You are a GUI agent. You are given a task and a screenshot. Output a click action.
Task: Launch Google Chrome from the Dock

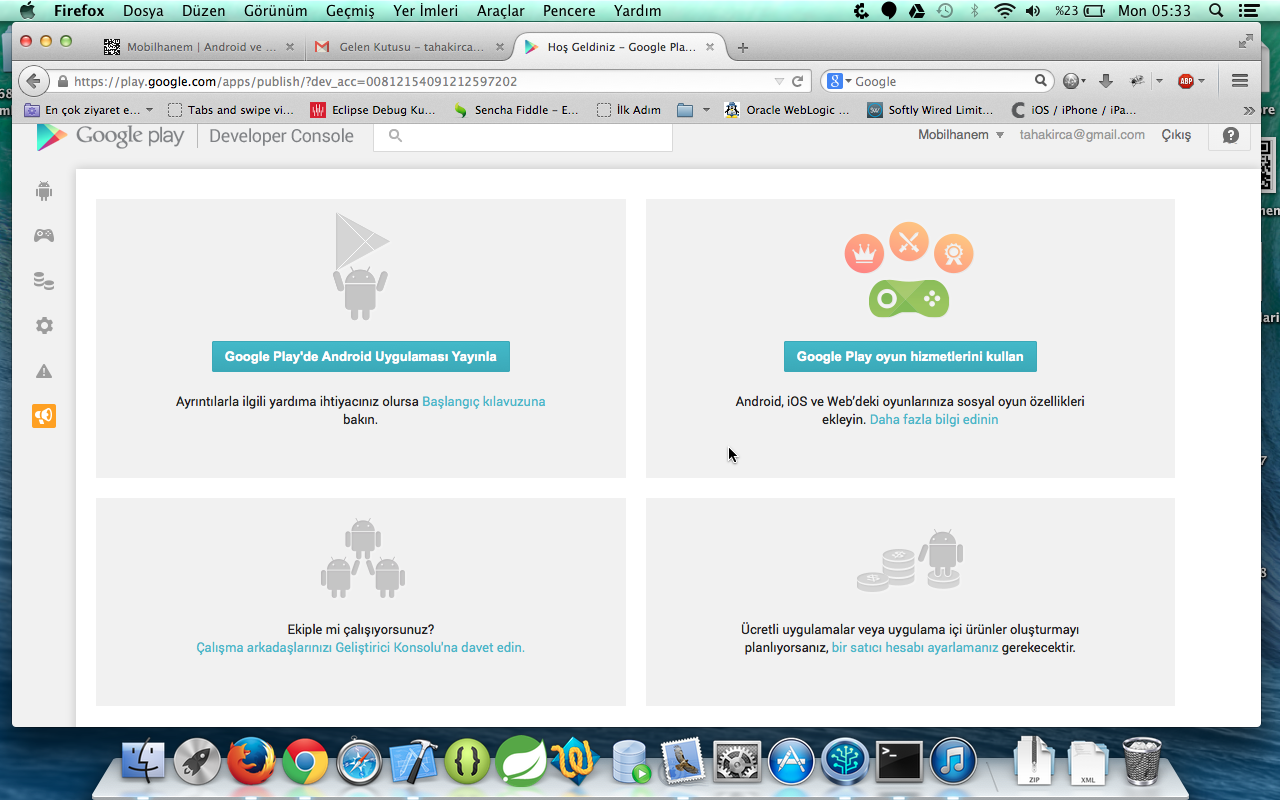[x=305, y=763]
